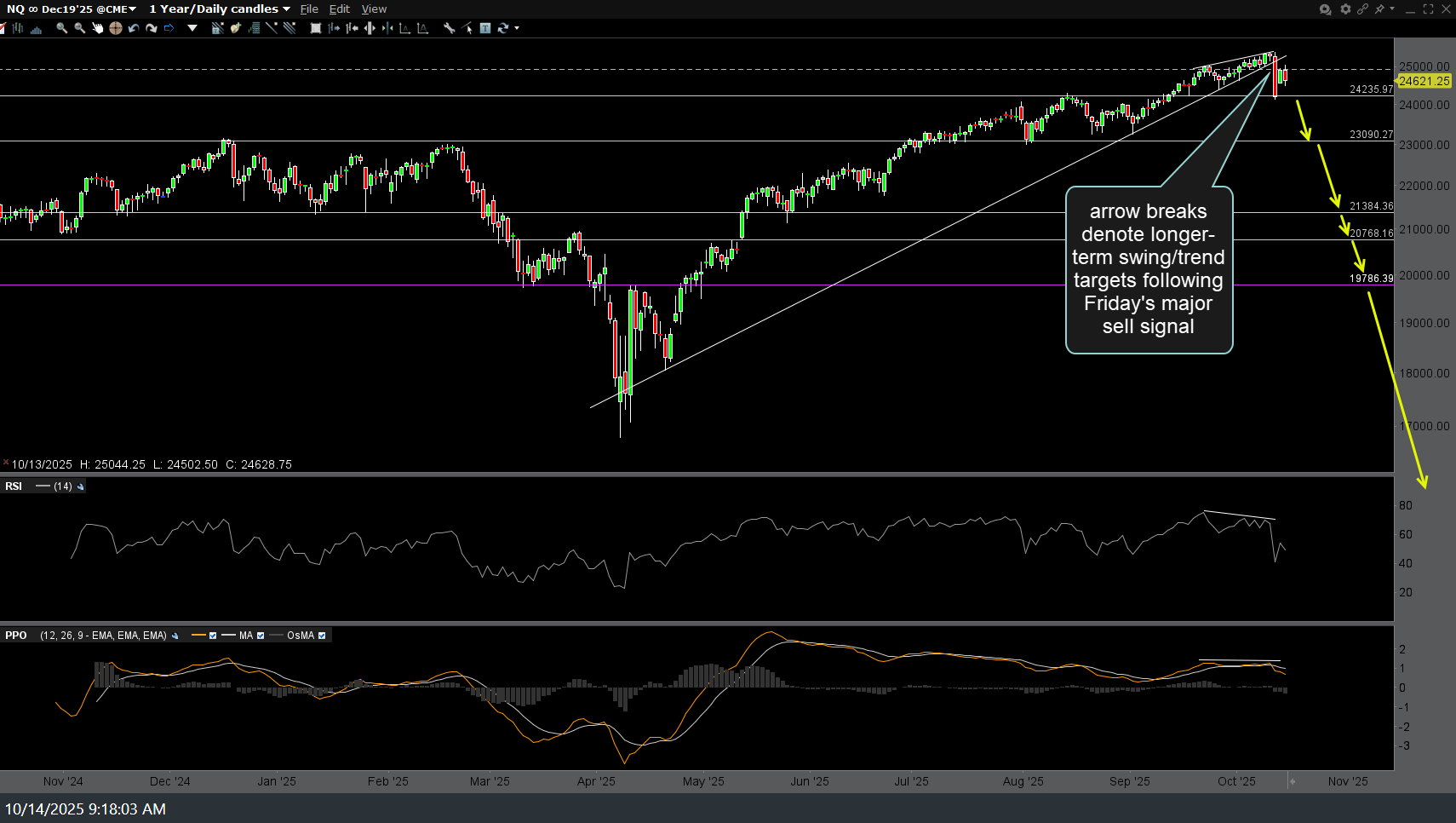Screen dimensions: 1456x823
Task: Click the undo arrow icon
Action: 133,28
